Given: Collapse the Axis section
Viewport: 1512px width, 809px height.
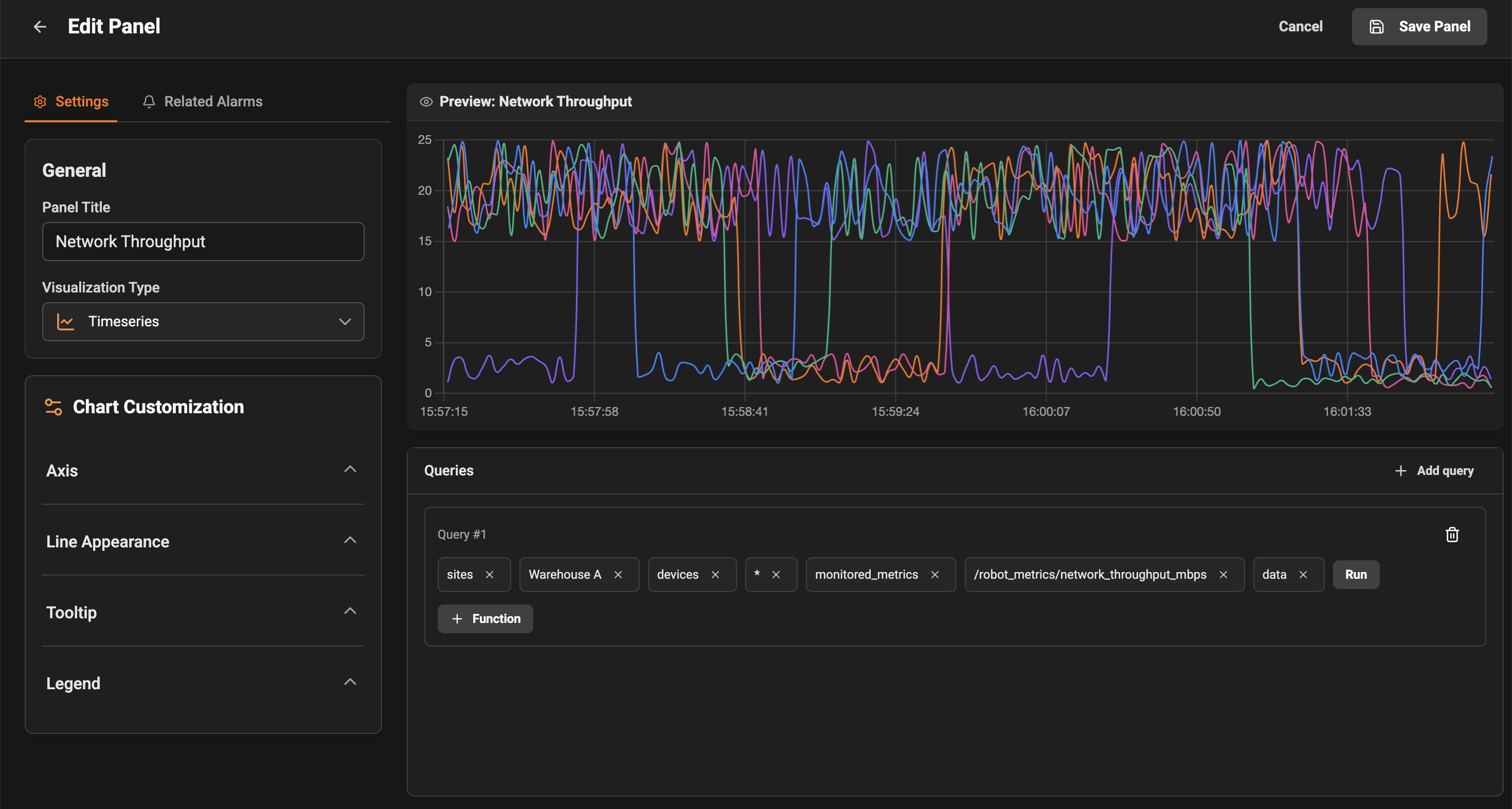Looking at the screenshot, I should (350, 469).
